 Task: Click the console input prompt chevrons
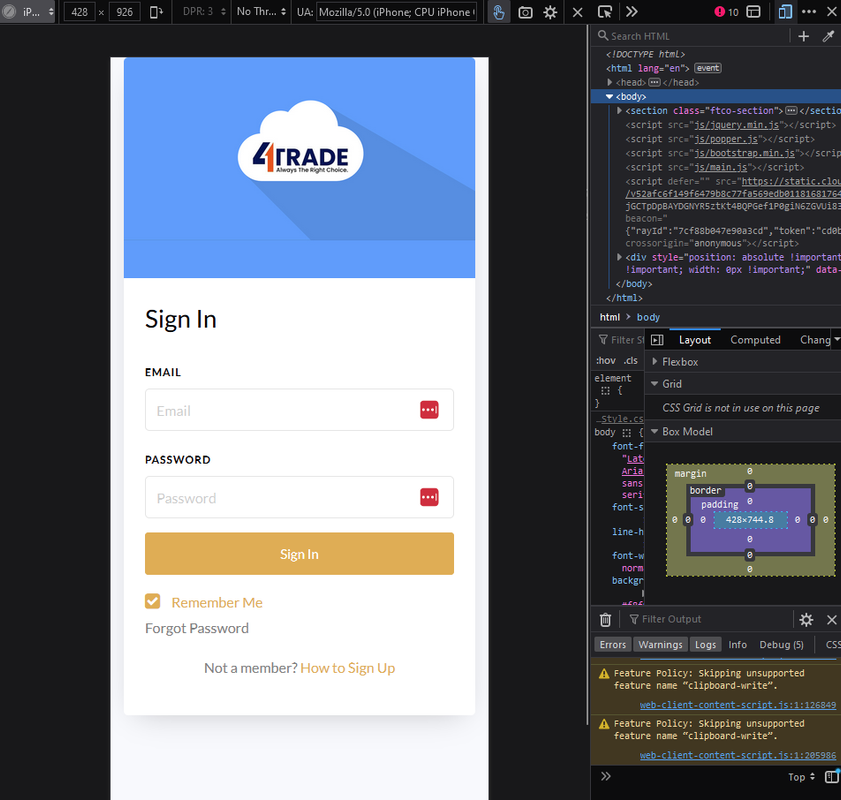[x=606, y=776]
